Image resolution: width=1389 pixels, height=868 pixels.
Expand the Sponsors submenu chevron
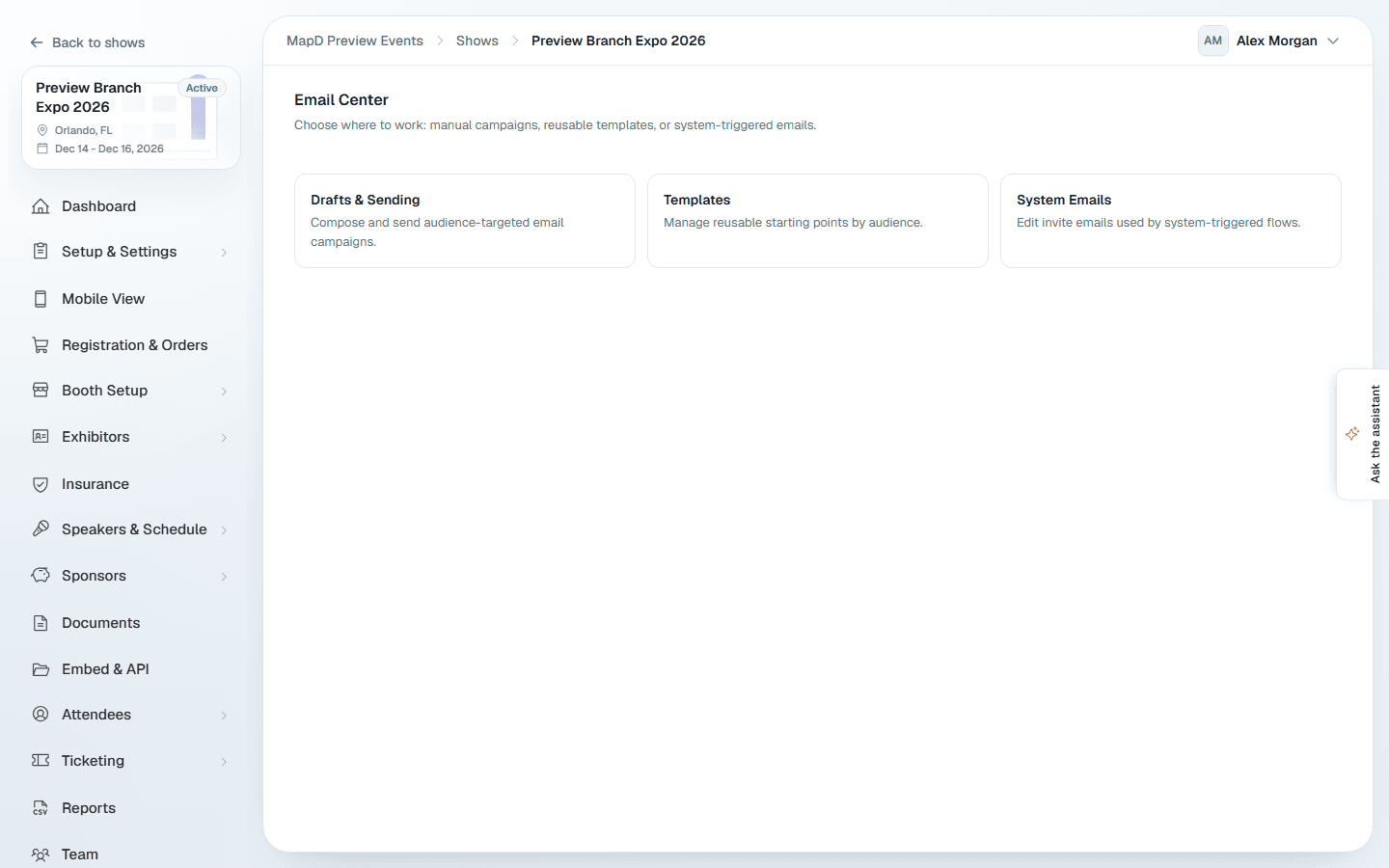coord(224,577)
